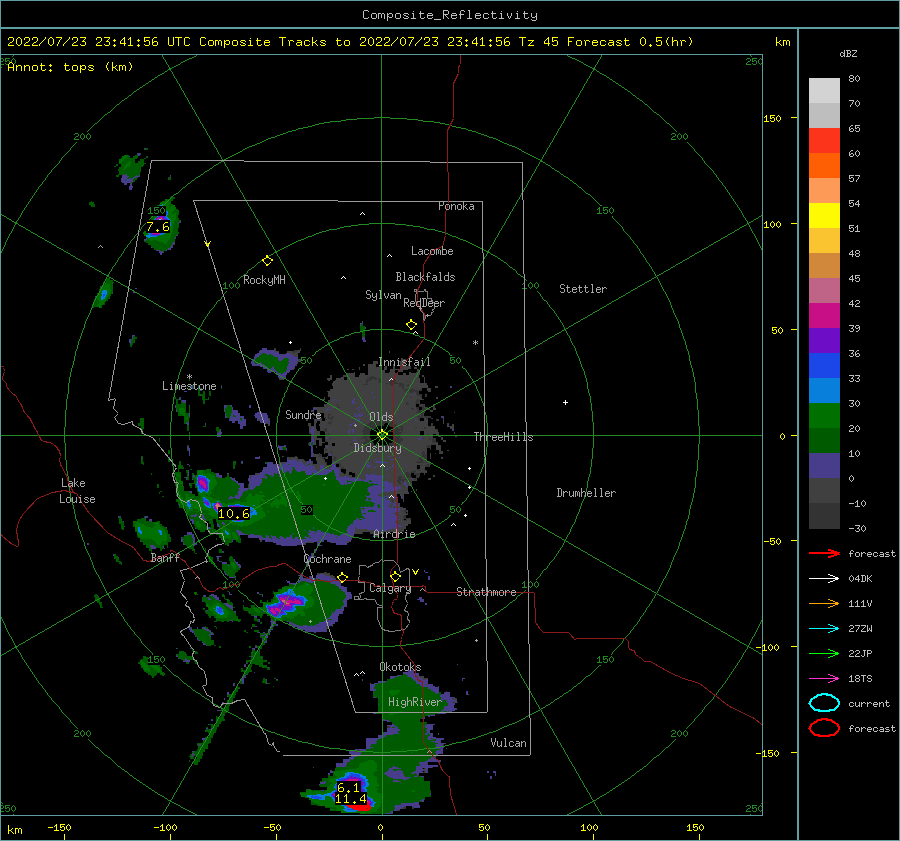Click the red forecast arrow in the legend
900x841 pixels.
(824, 553)
